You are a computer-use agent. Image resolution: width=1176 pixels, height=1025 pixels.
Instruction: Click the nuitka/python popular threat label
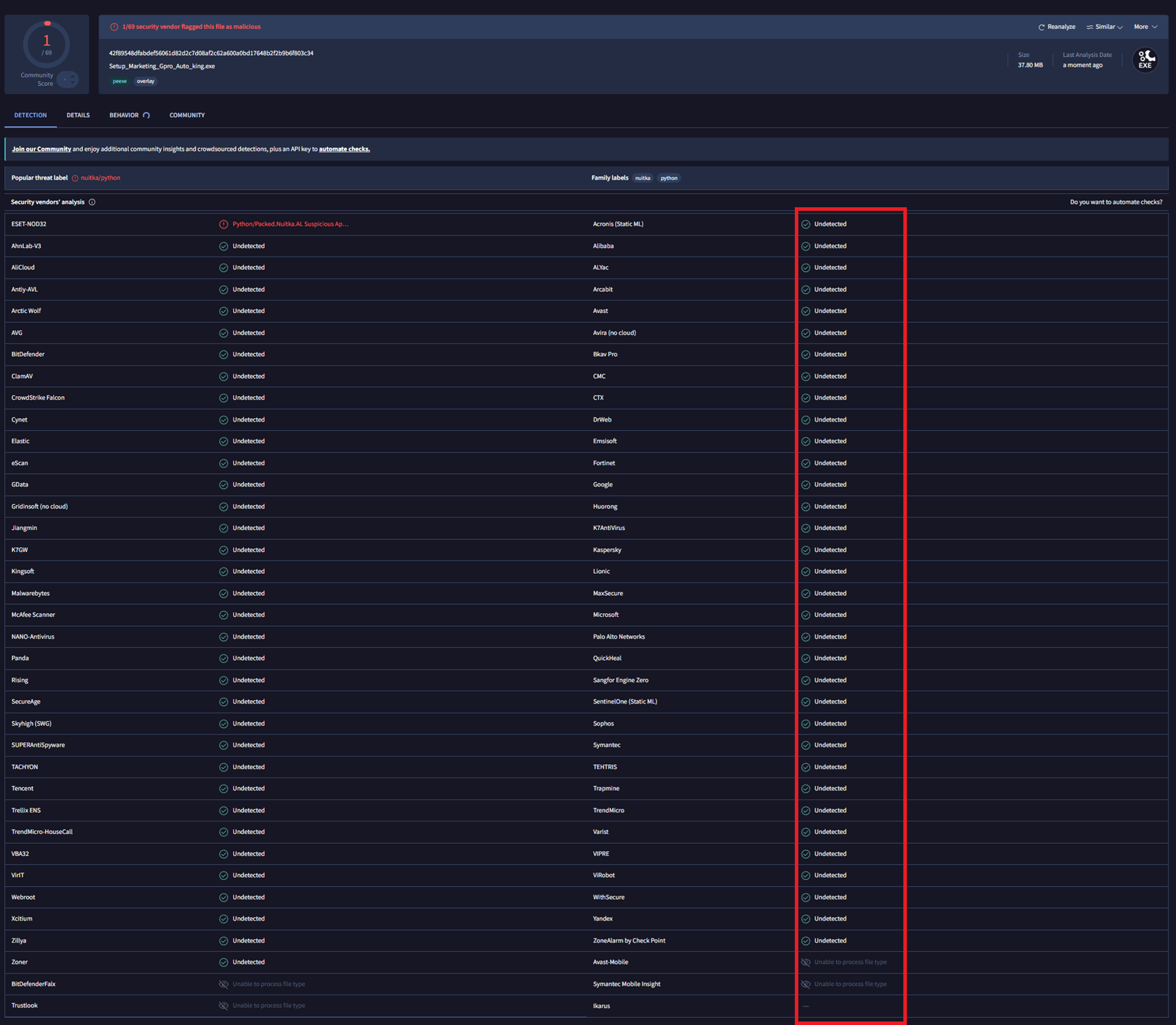(101, 178)
